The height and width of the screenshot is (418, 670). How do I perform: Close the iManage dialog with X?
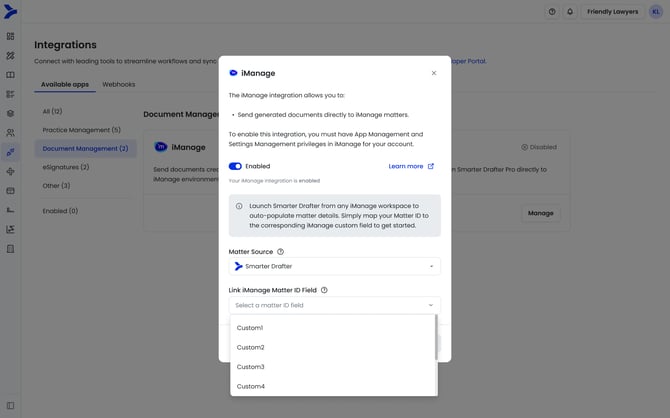click(x=433, y=73)
